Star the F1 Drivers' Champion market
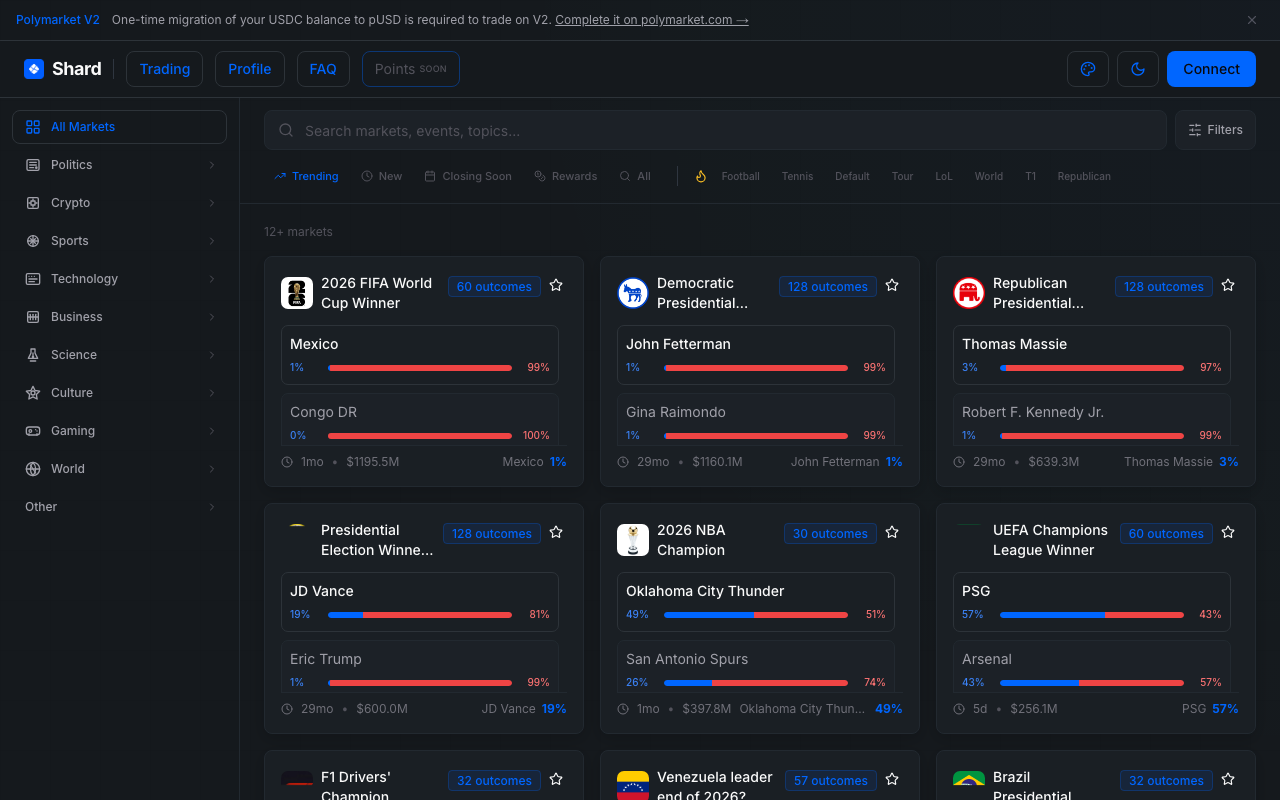 coord(556,779)
